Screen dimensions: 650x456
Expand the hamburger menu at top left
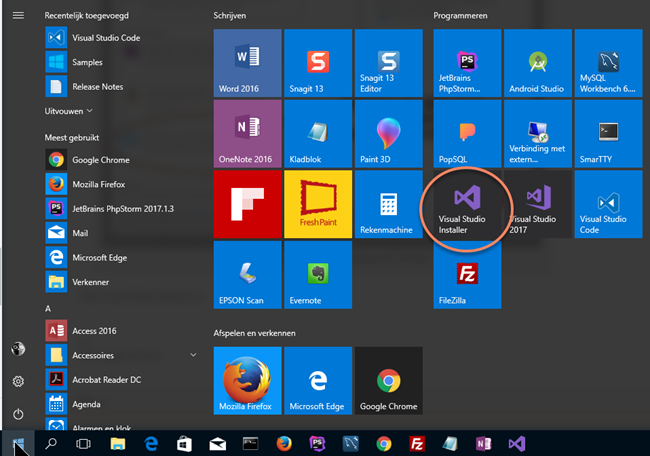tap(18, 16)
